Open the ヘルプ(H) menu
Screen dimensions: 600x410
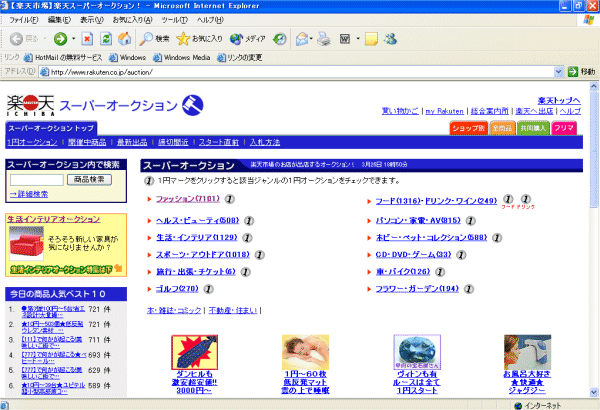pyautogui.click(x=210, y=20)
